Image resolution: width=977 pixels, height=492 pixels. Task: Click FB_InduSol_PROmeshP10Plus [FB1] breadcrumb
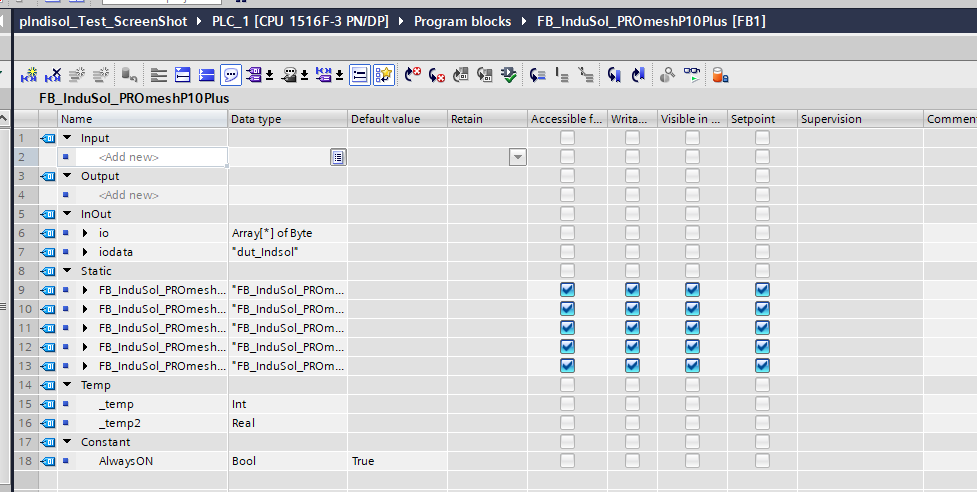[651, 21]
